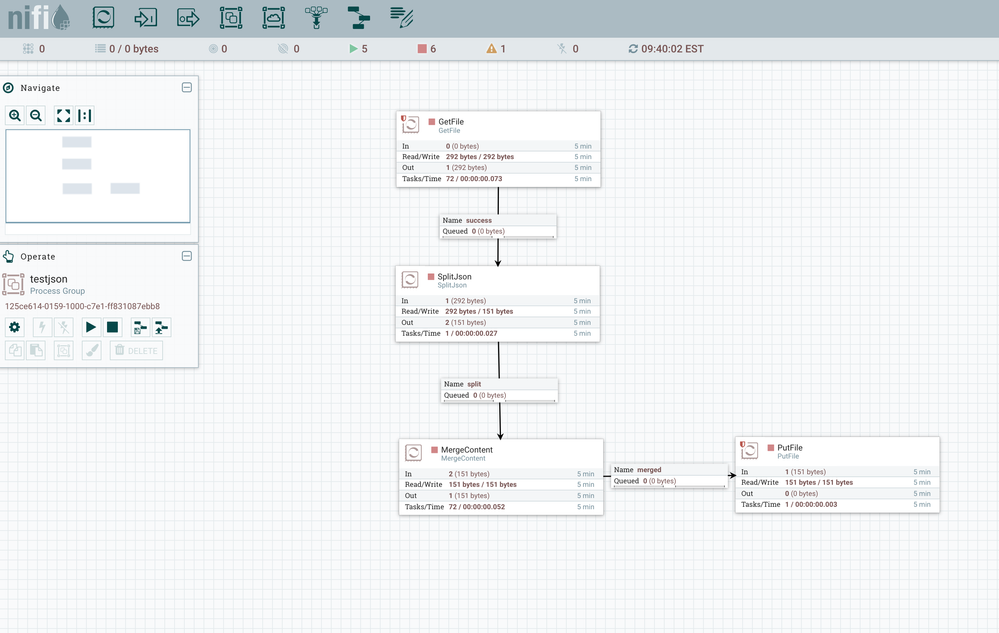Viewport: 999px width, 633px height.
Task: Click the Funnel toolbar icon
Action: pos(316,17)
